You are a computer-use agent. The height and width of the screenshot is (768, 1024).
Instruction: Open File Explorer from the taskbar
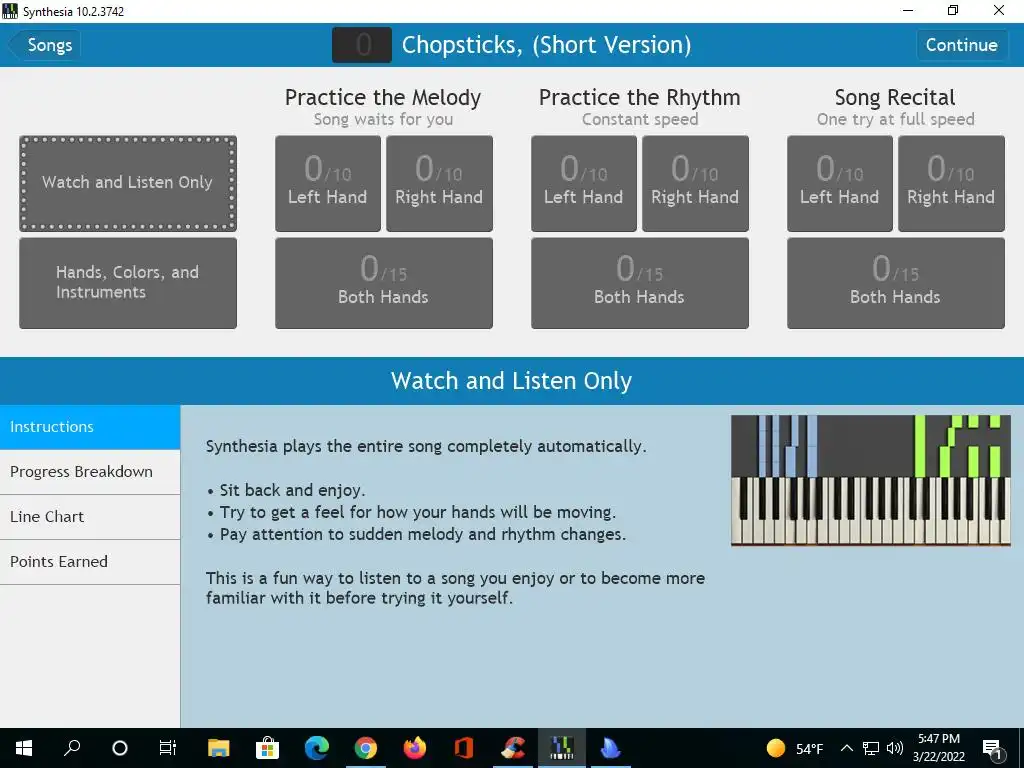pyautogui.click(x=219, y=748)
